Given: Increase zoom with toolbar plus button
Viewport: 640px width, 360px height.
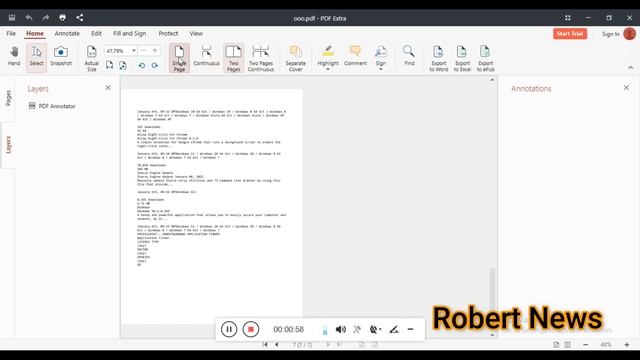Looking at the screenshot, I should point(155,51).
